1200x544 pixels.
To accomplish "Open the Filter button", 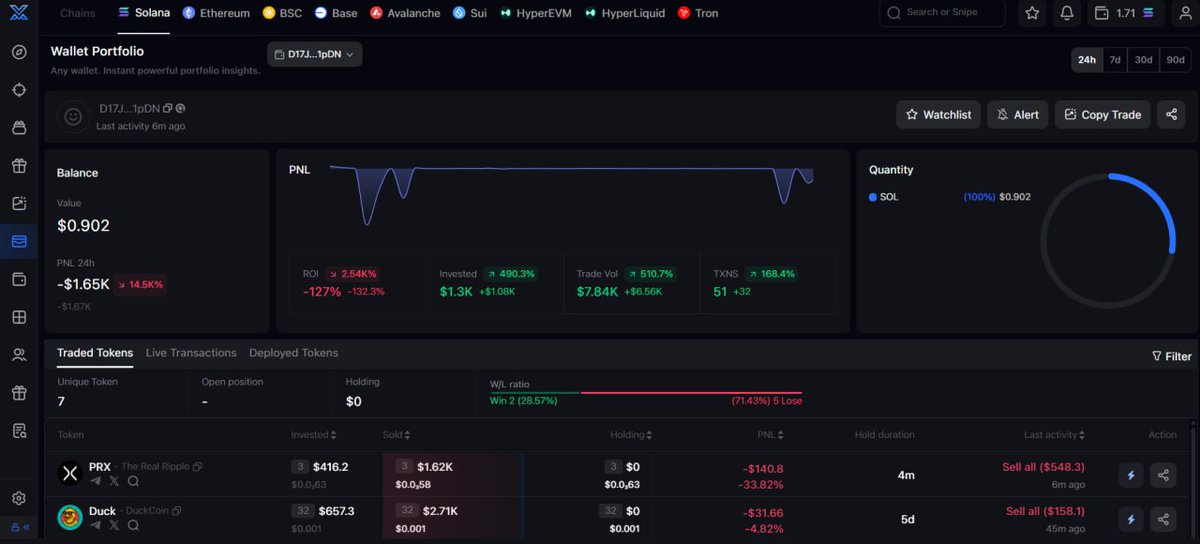I will (1172, 356).
